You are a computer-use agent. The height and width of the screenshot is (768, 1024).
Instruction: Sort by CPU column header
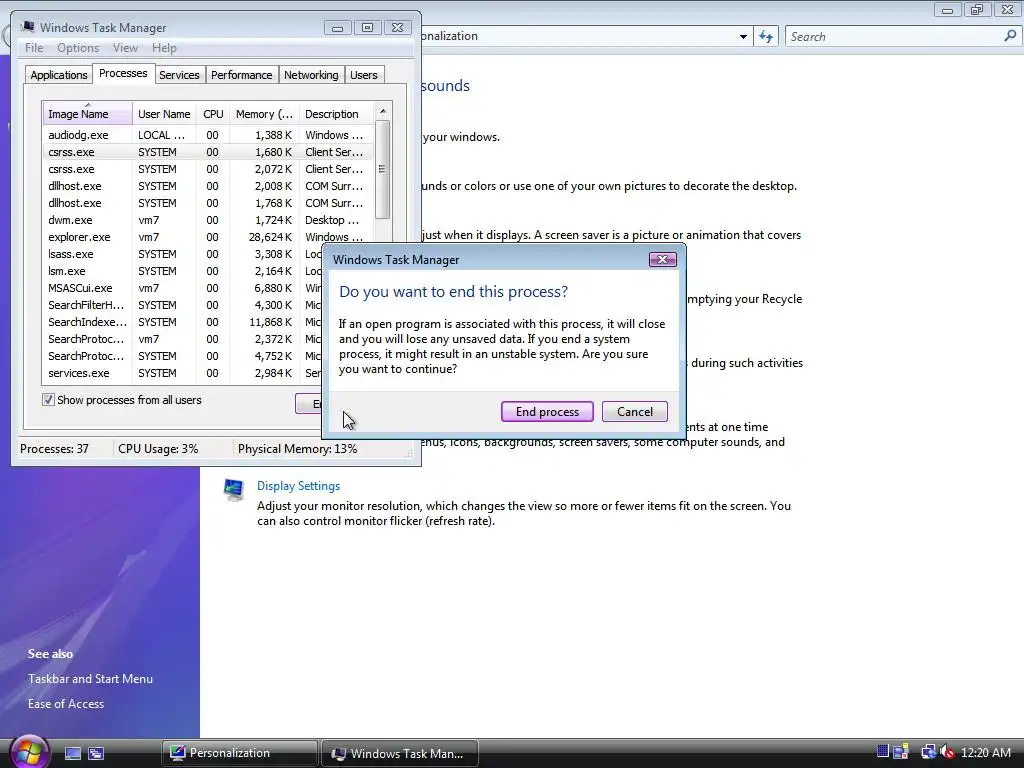213,114
